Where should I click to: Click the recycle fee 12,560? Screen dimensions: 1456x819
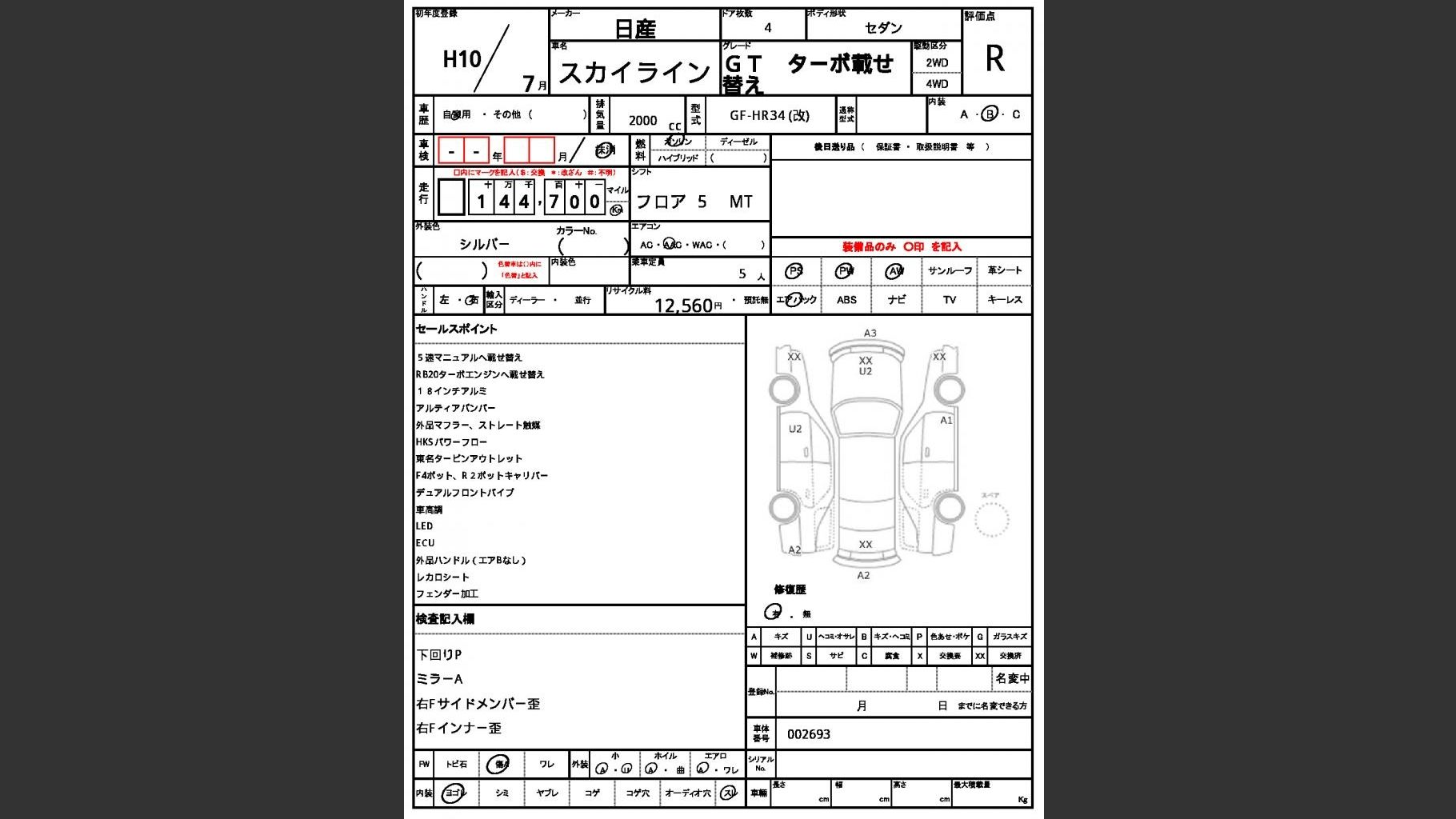tap(683, 306)
